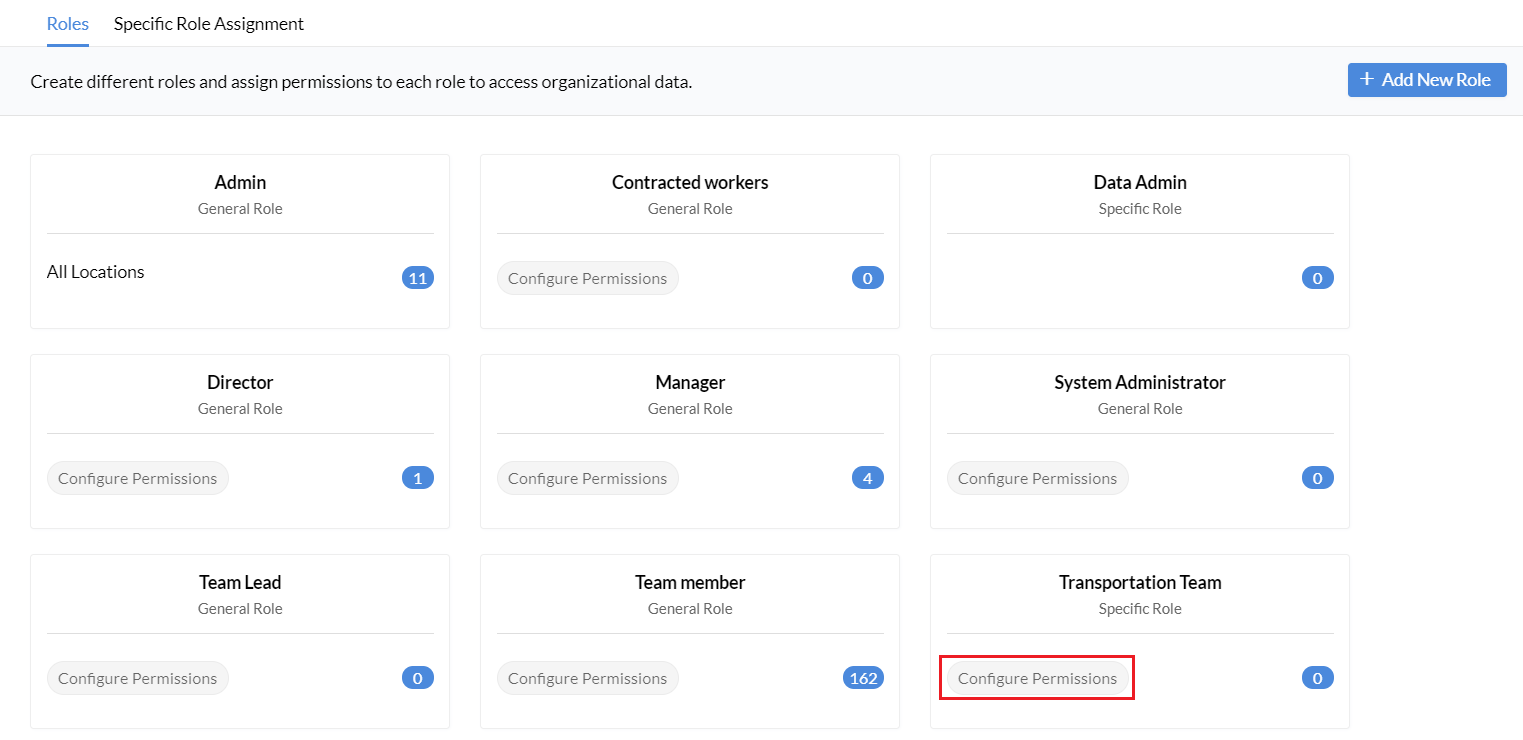This screenshot has height=740, width=1523.
Task: Click General Role label under Manager
Action: tap(690, 409)
